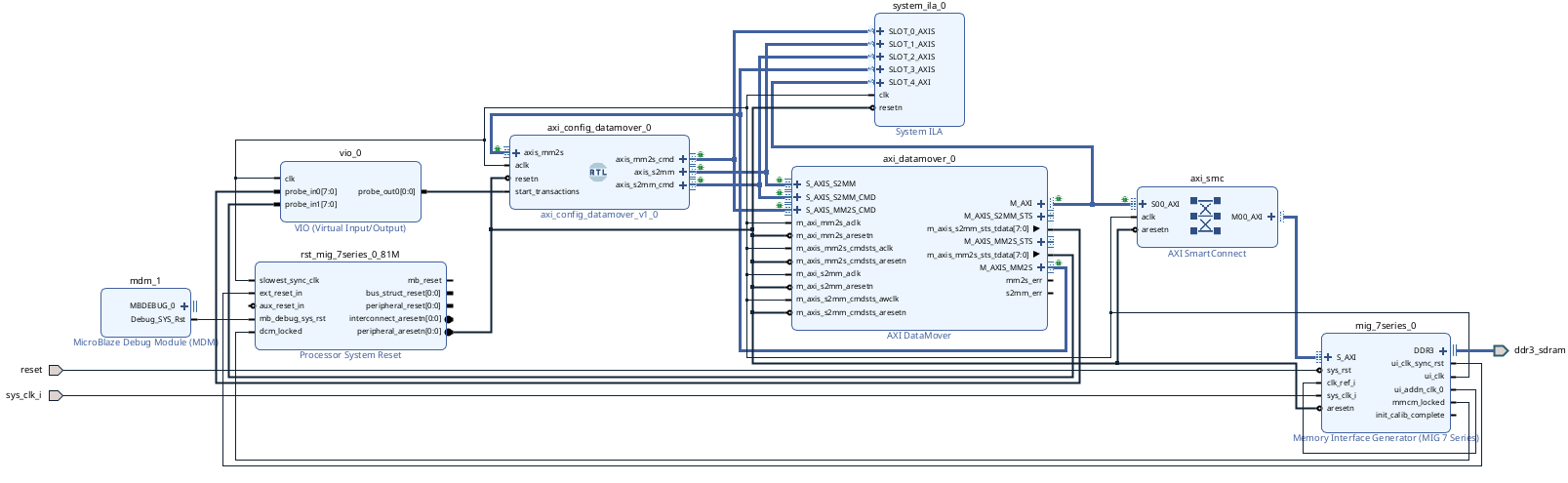Image resolution: width=1568 pixels, height=483 pixels.
Task: Click the green debug marker beside axis_mm2s
Action: pyautogui.click(x=498, y=149)
